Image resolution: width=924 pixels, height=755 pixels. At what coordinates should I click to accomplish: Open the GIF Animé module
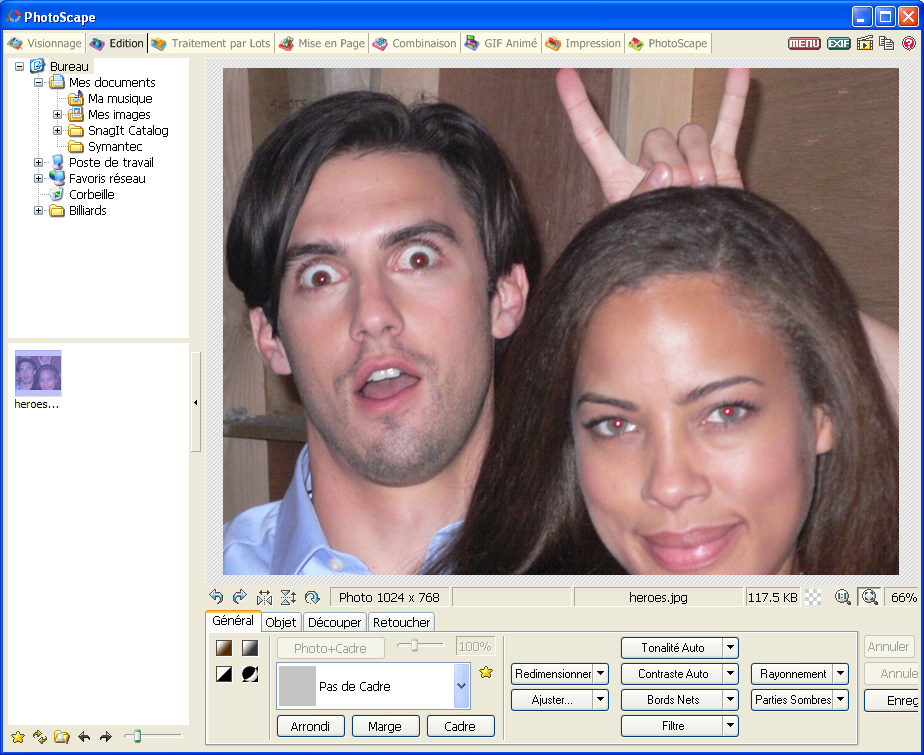pyautogui.click(x=500, y=43)
